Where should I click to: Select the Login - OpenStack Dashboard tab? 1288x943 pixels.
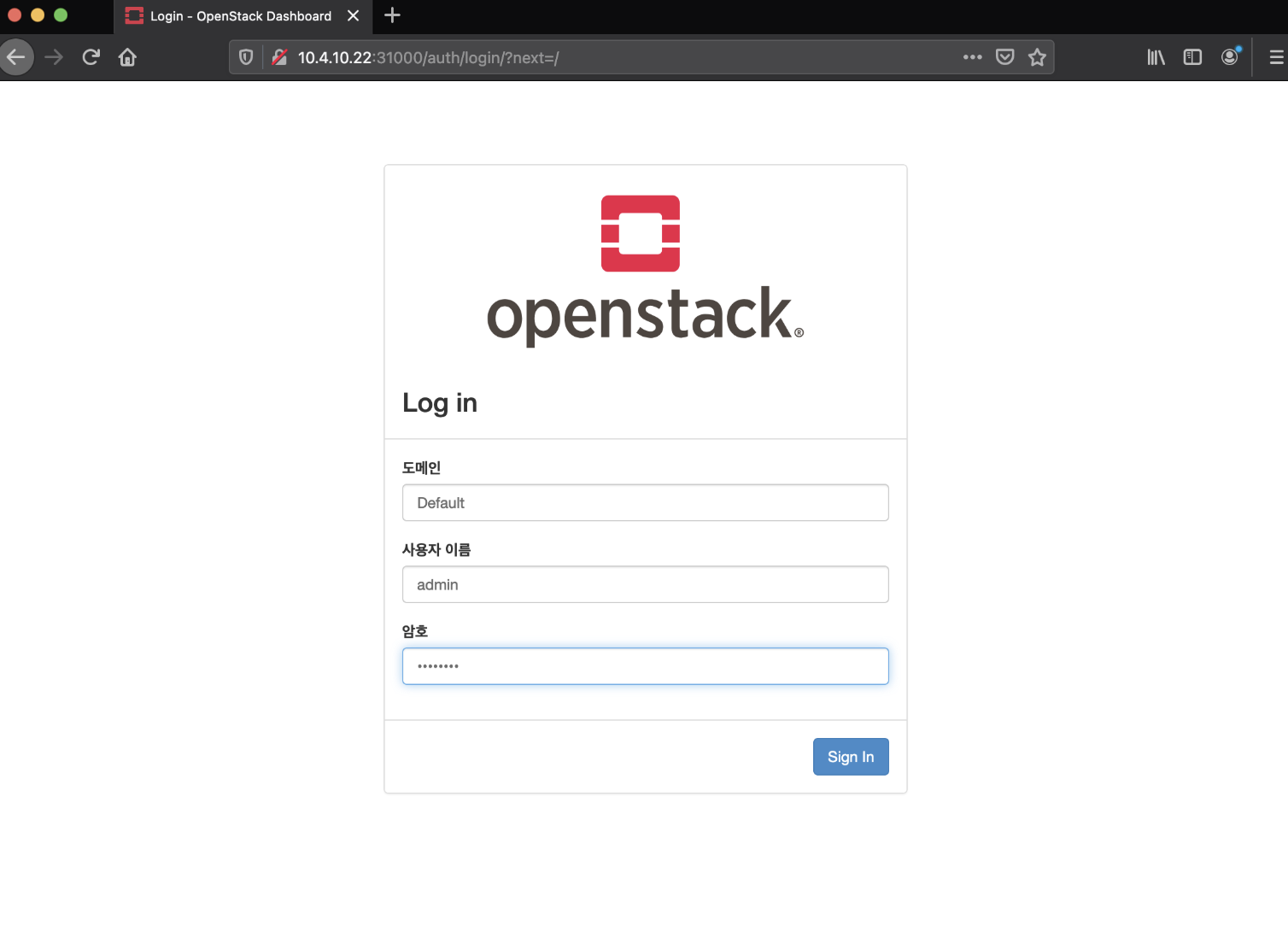[243, 16]
